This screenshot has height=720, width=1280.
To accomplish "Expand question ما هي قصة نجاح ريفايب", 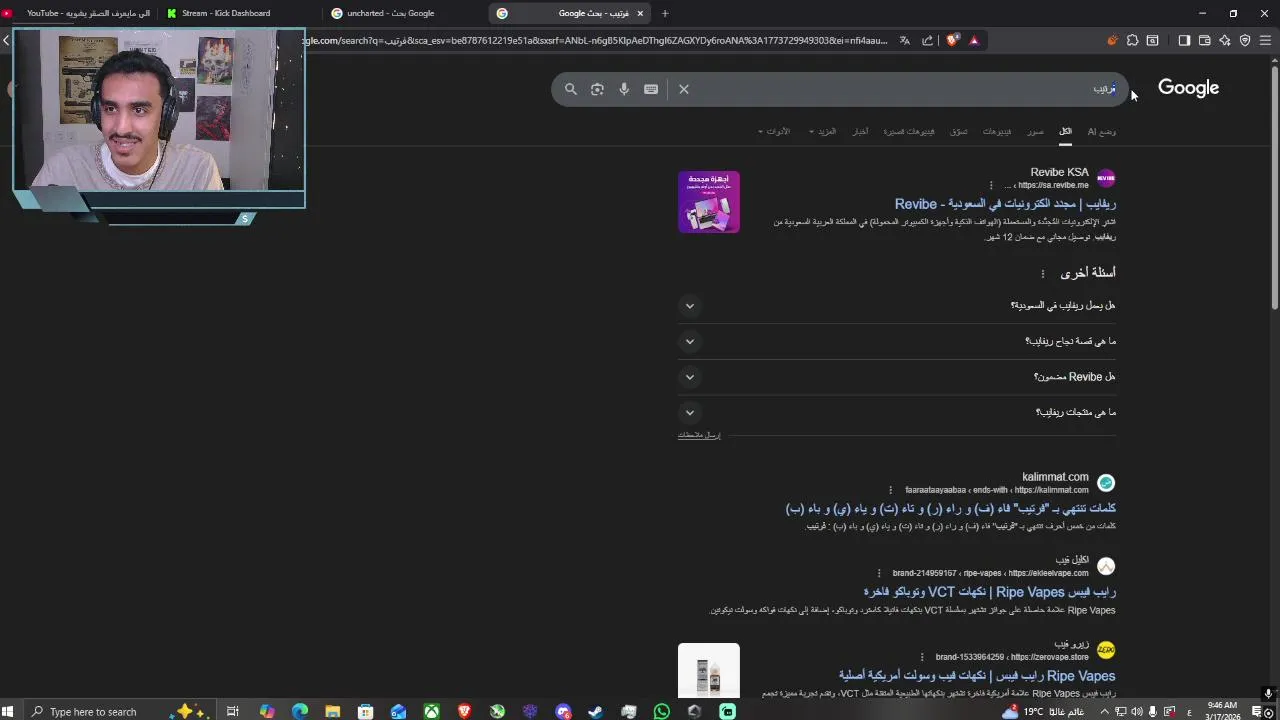I will pos(897,342).
